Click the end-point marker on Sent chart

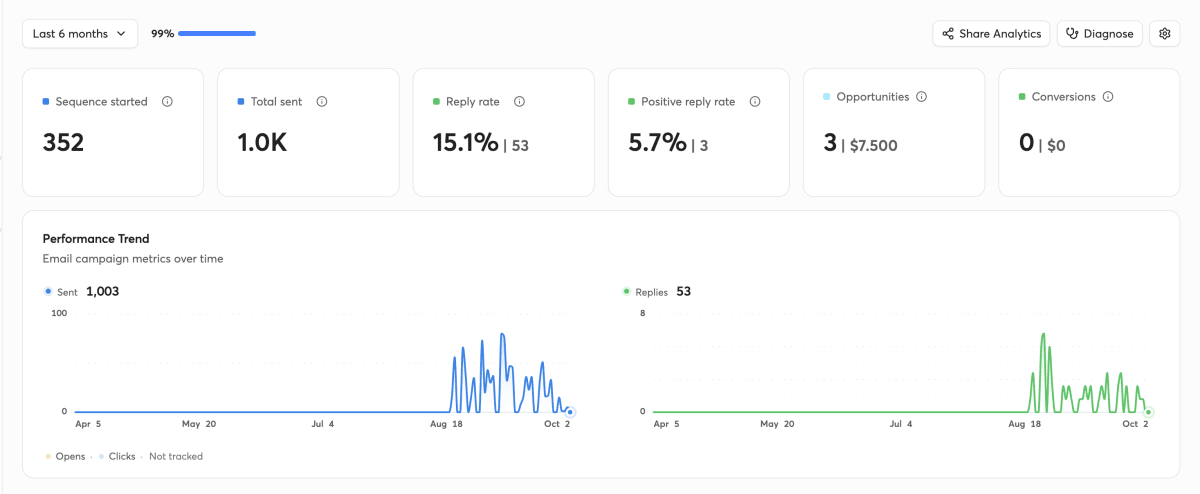point(570,411)
